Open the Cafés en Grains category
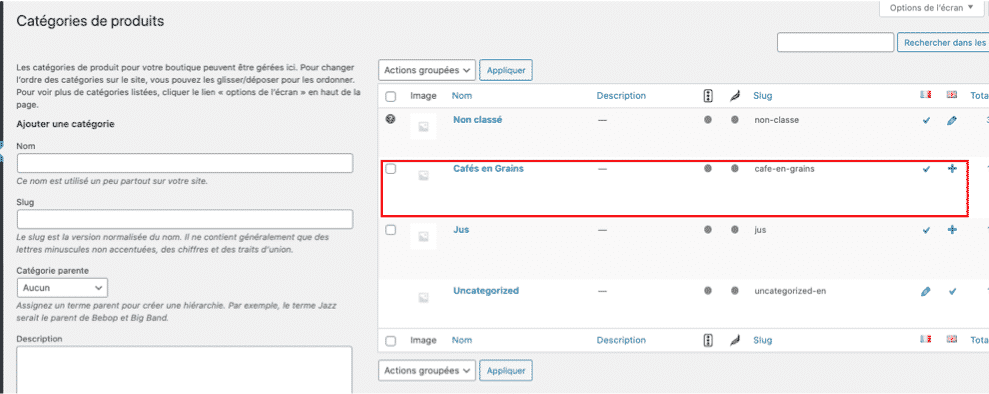The image size is (989, 394). coord(488,168)
